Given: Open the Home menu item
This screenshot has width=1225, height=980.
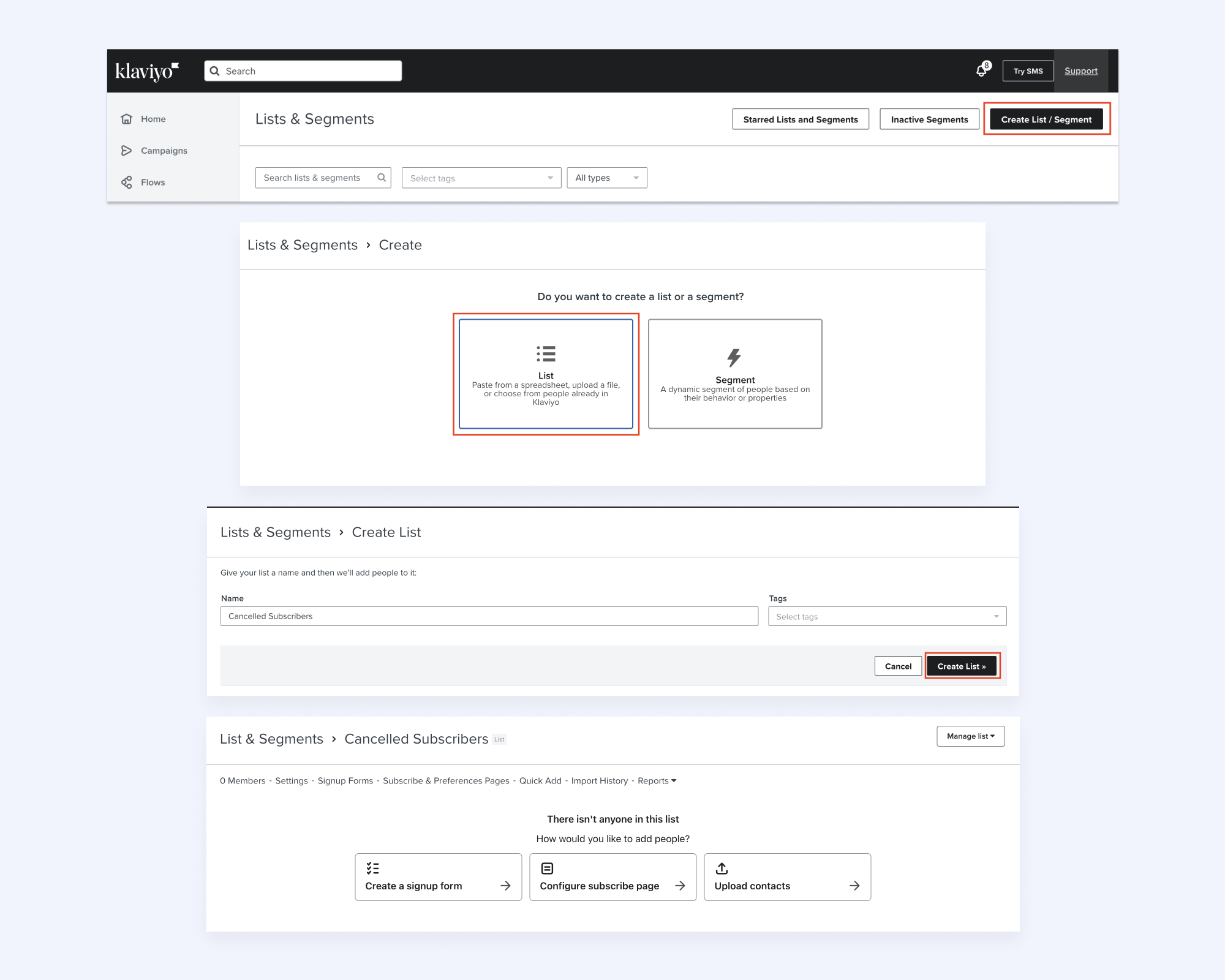Looking at the screenshot, I should [153, 119].
